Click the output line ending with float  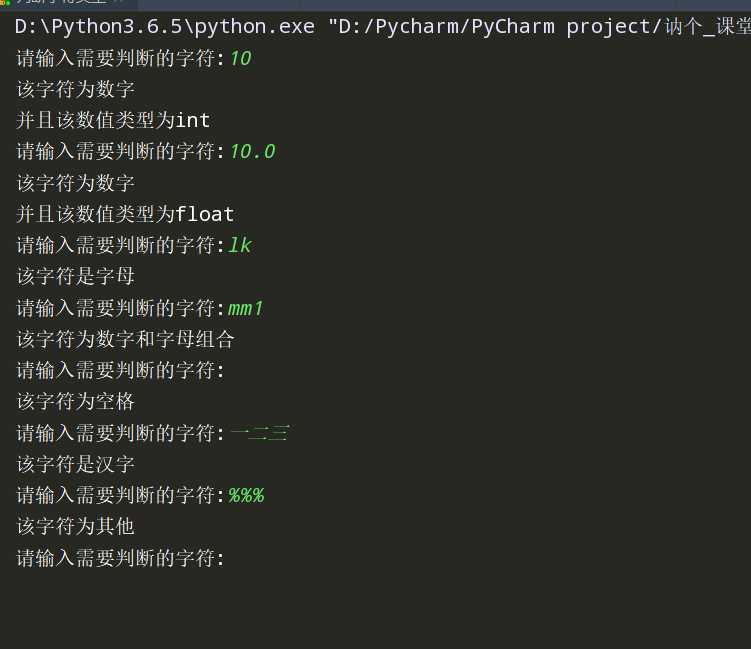pyautogui.click(x=125, y=214)
